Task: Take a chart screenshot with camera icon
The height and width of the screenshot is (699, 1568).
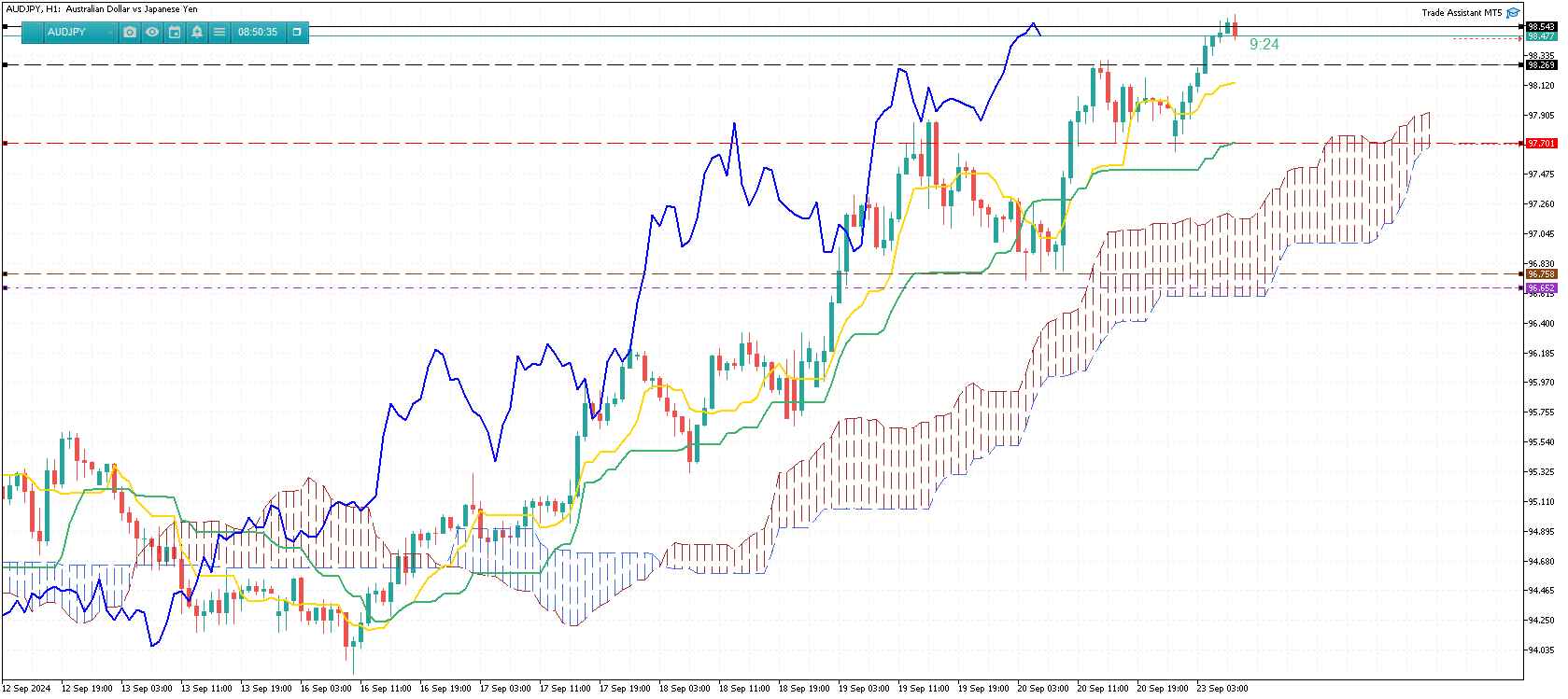Action: [130, 32]
